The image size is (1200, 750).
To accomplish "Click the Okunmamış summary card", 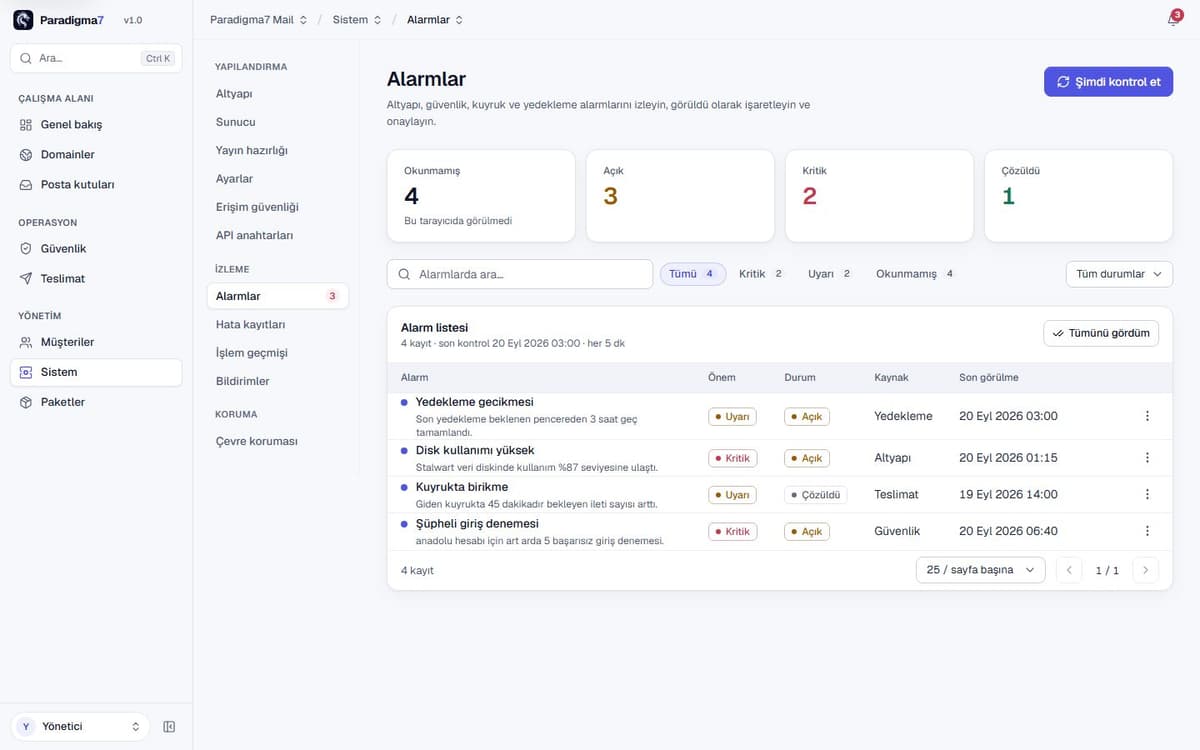I will coord(481,196).
